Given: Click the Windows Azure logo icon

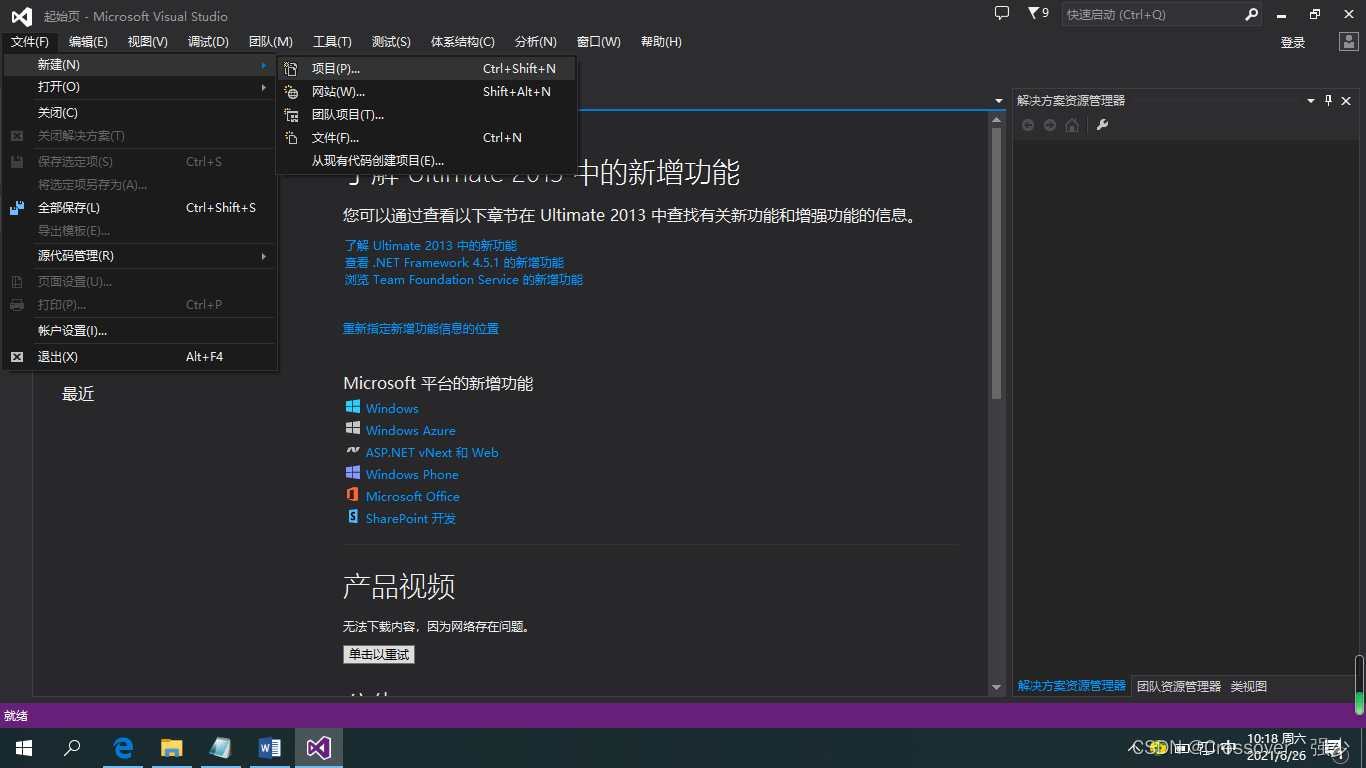Looking at the screenshot, I should pos(353,429).
